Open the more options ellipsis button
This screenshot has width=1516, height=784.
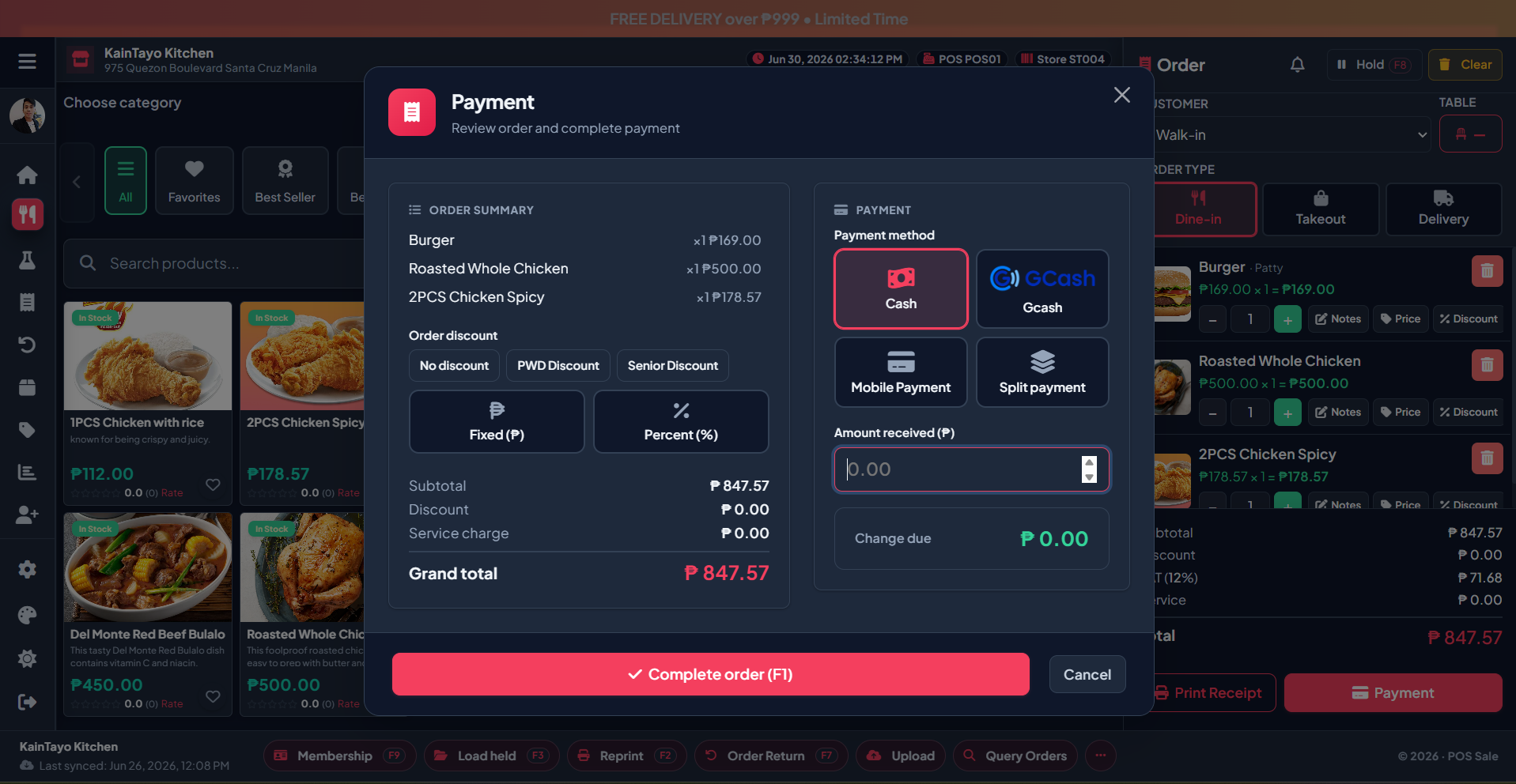pos(1100,756)
